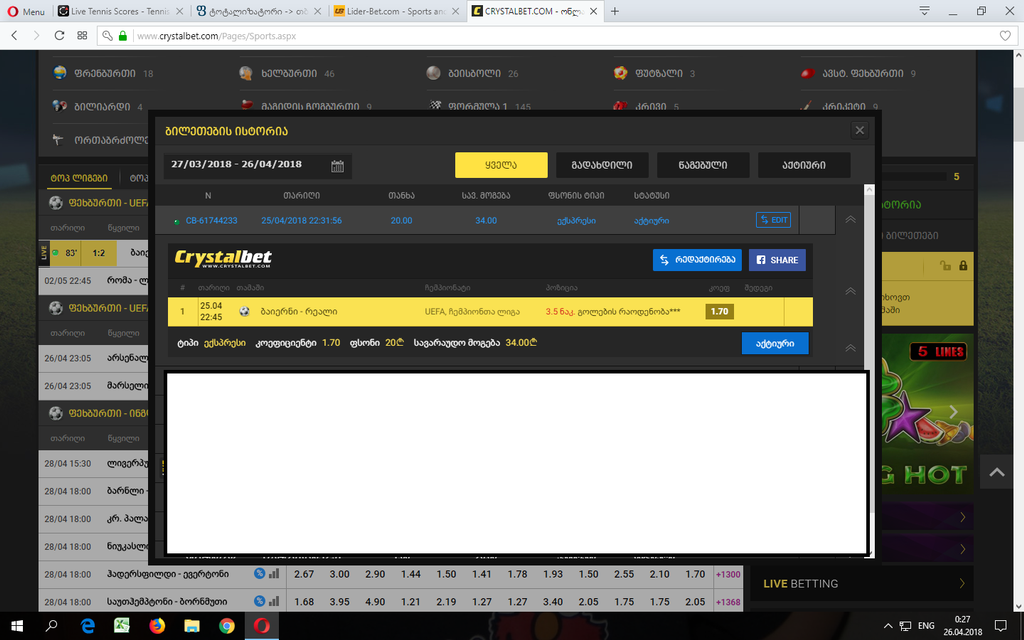
Task: Click the football icon beside ბაიერნი - რეალი
Action: (244, 312)
